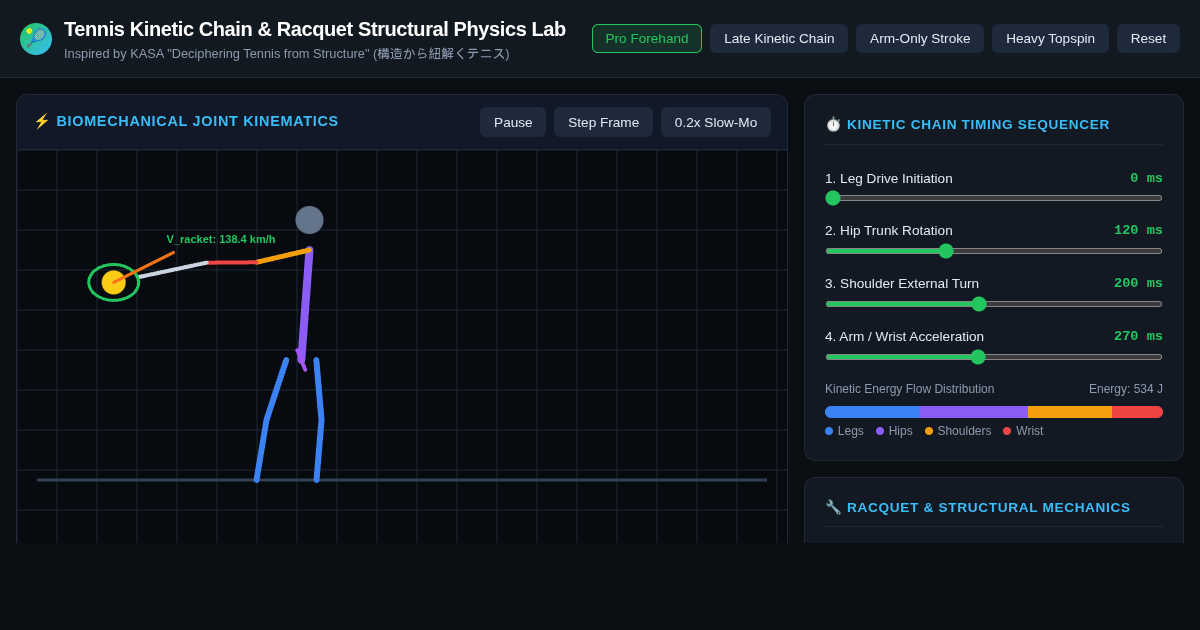Click the 1. Leg Drive Initiation label
The image size is (1200, 630).
pos(889,178)
